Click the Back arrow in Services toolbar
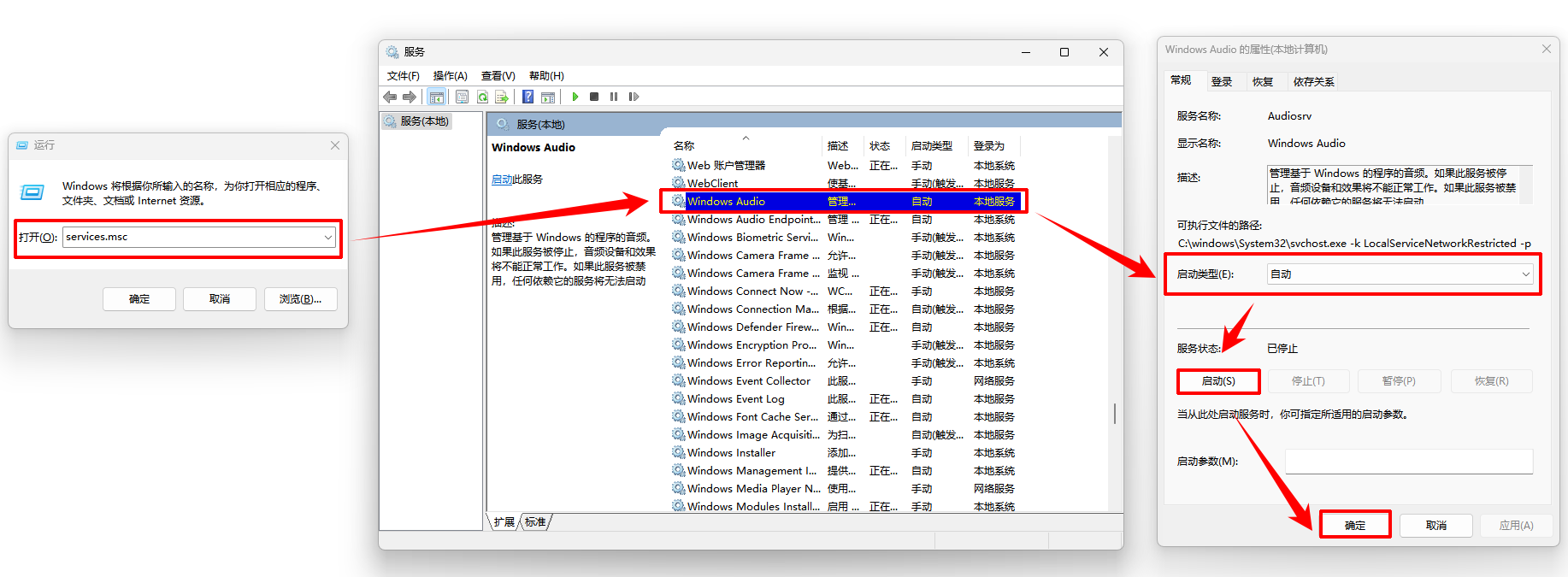Viewport: 1568px width, 577px height. [390, 97]
